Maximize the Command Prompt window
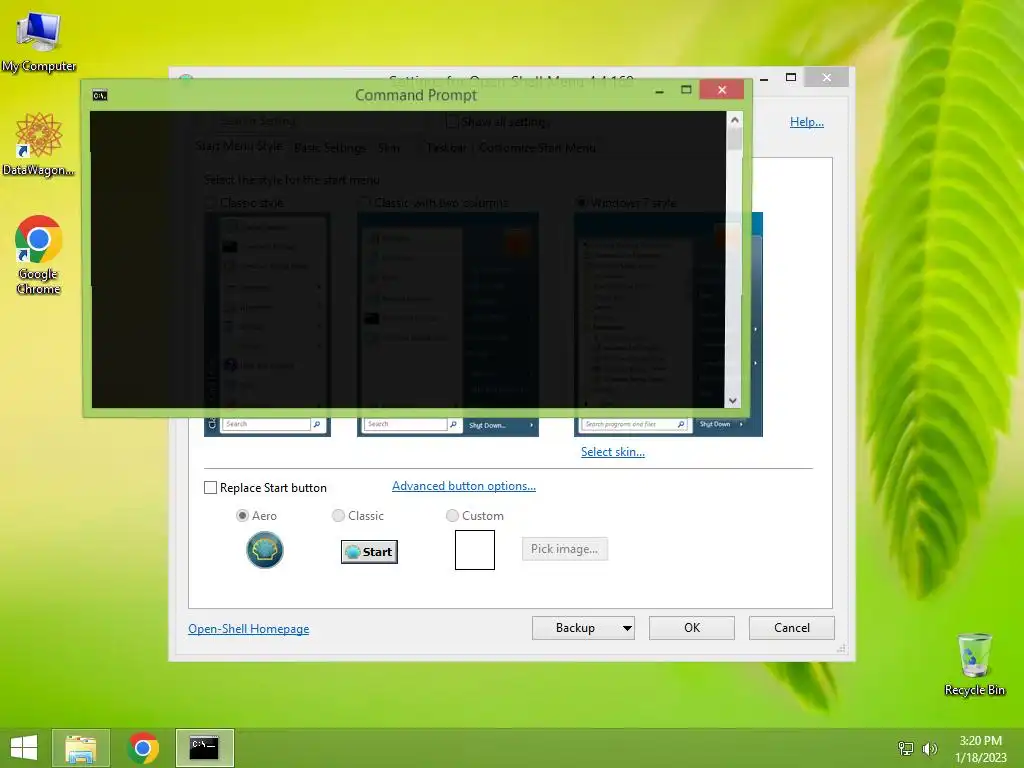 686,90
